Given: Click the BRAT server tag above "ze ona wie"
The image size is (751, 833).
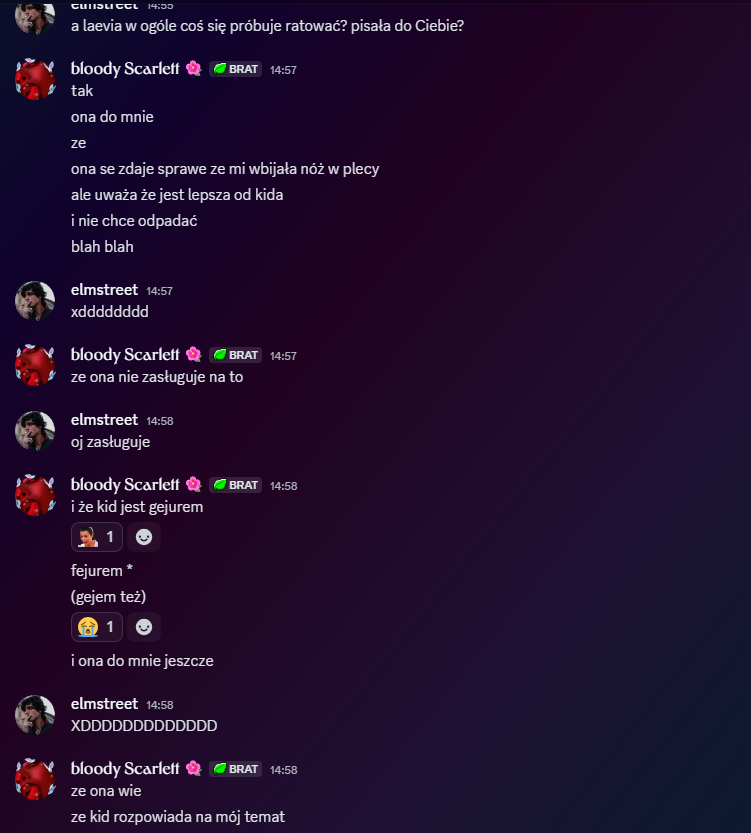Looking at the screenshot, I should coord(235,769).
